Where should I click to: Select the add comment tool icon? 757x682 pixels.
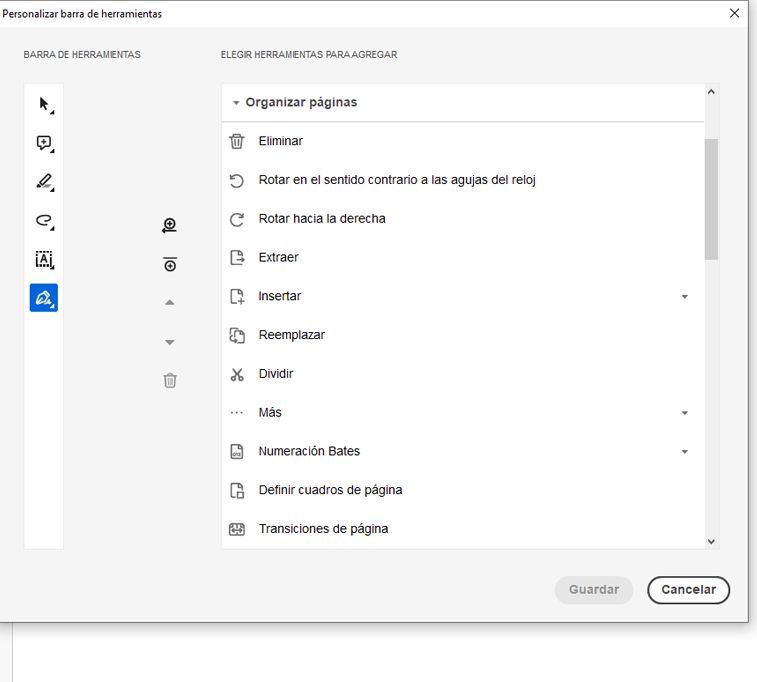point(44,143)
